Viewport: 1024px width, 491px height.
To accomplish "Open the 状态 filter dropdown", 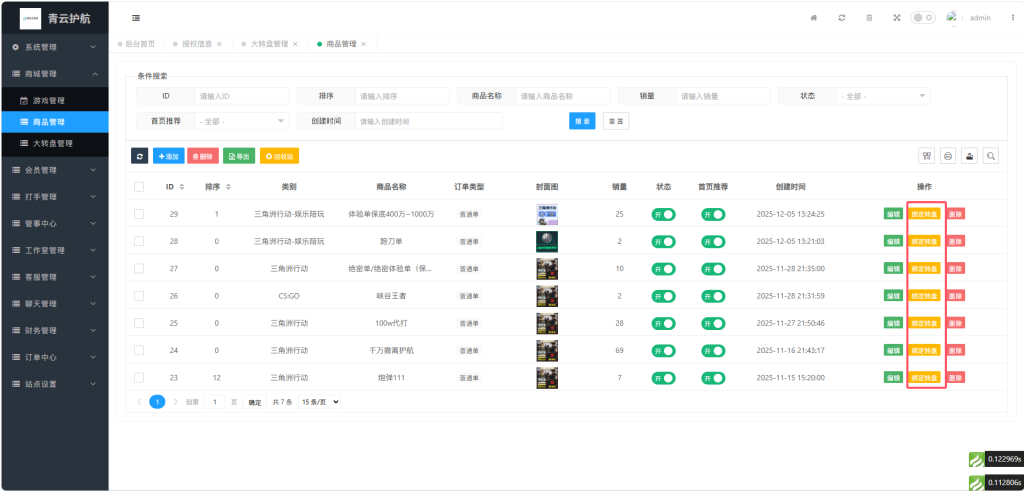I will [x=884, y=96].
